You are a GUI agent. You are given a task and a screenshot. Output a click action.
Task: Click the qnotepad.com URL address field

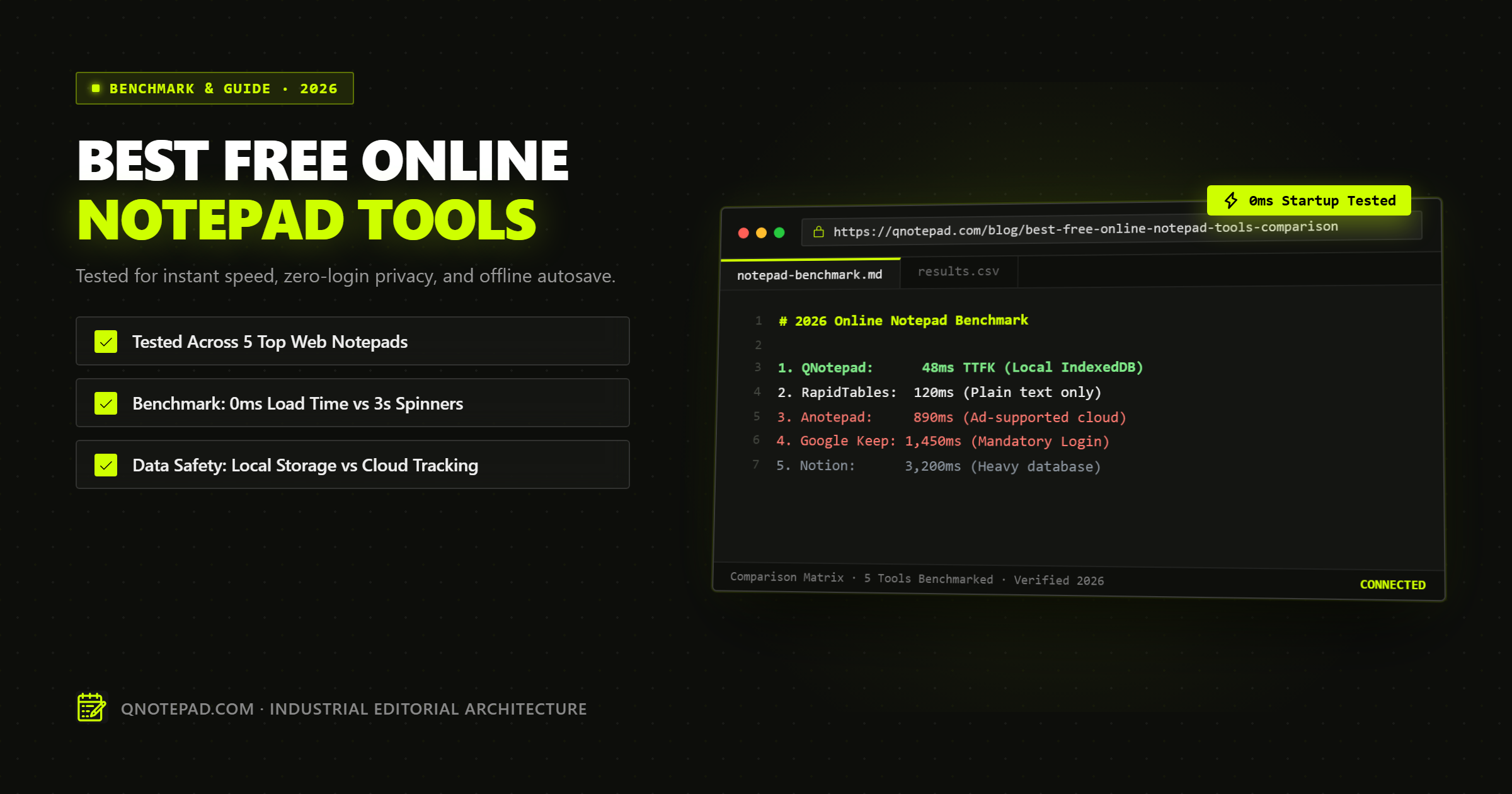[1111, 228]
